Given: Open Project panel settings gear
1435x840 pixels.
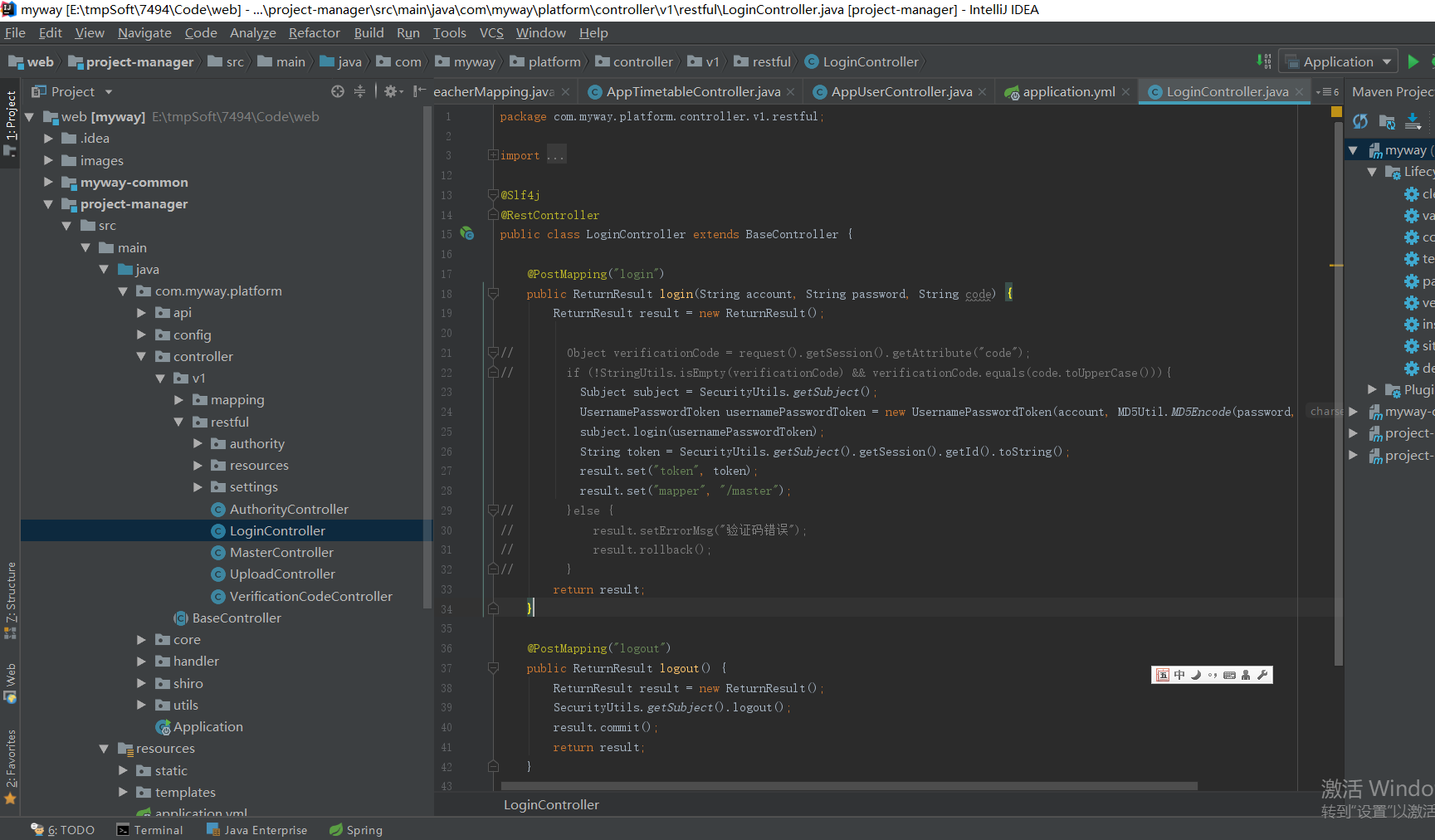Looking at the screenshot, I should pyautogui.click(x=391, y=91).
